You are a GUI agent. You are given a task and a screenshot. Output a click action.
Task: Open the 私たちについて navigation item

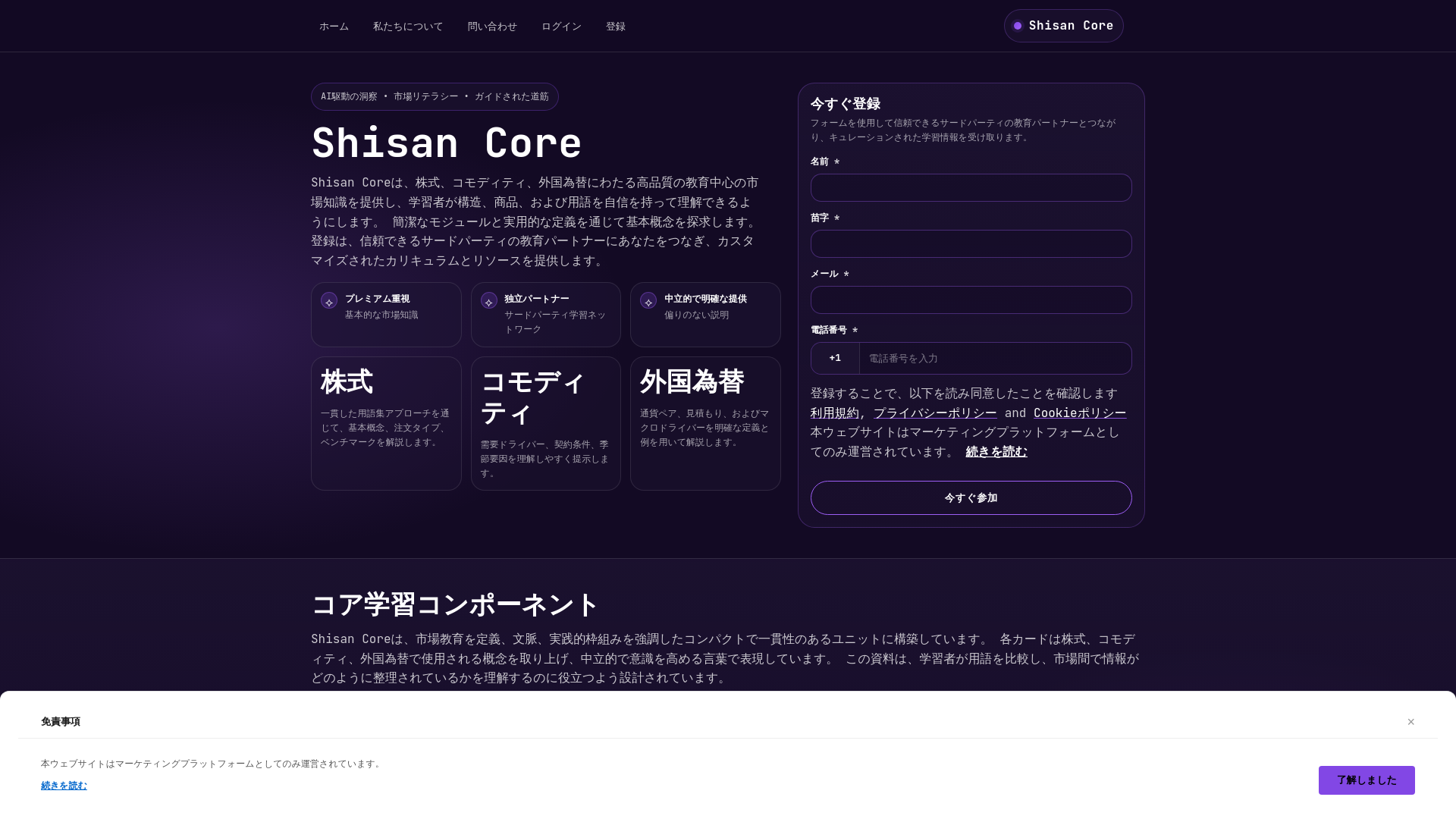[408, 27]
